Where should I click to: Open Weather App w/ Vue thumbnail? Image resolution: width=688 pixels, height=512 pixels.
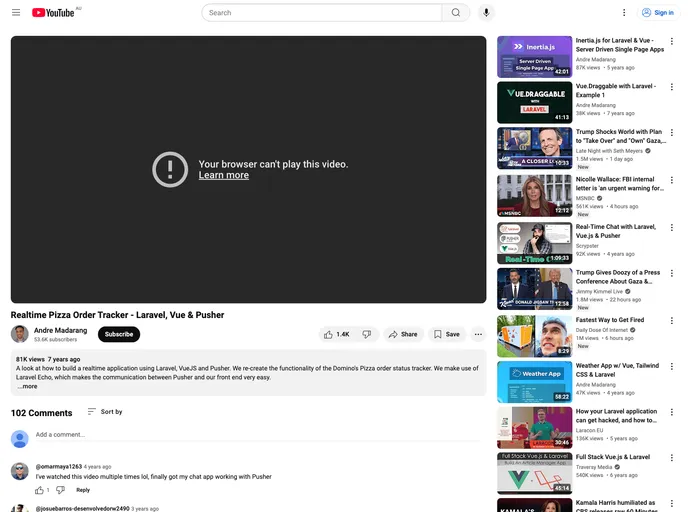(534, 381)
